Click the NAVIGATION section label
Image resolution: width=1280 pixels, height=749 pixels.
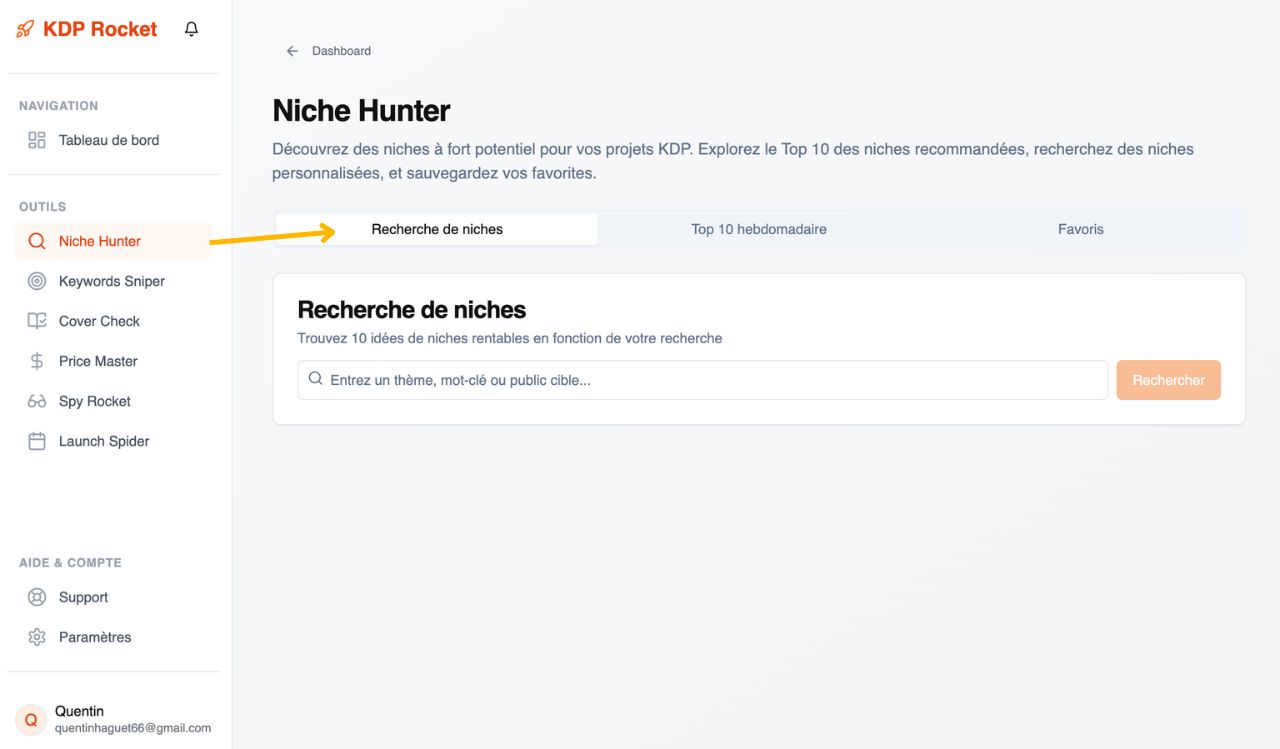tap(59, 106)
